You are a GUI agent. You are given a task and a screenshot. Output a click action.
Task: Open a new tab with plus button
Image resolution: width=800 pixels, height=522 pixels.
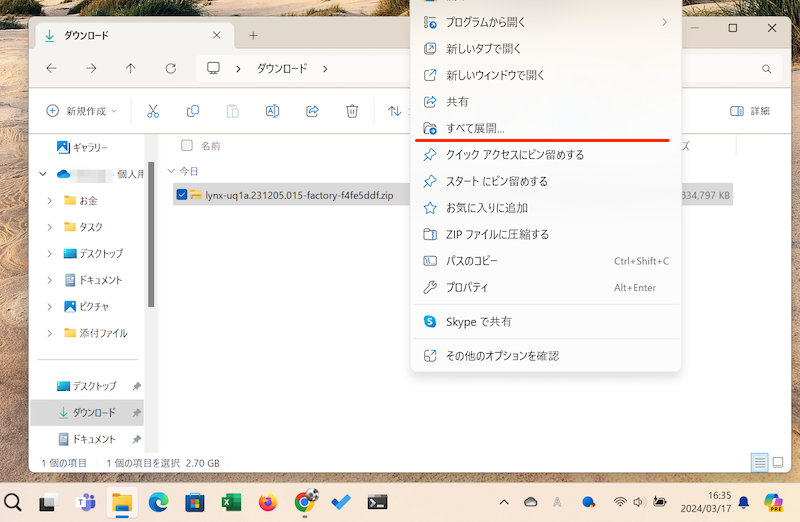click(x=253, y=35)
